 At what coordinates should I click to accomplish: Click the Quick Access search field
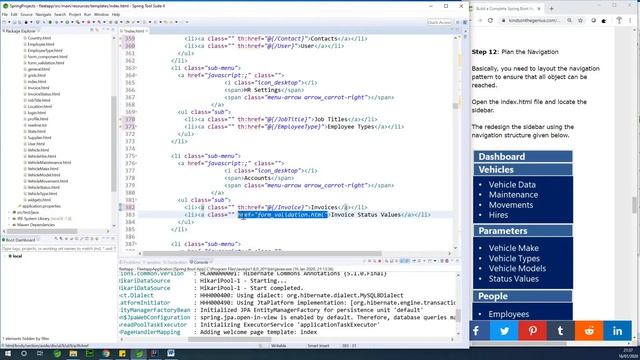439,22
